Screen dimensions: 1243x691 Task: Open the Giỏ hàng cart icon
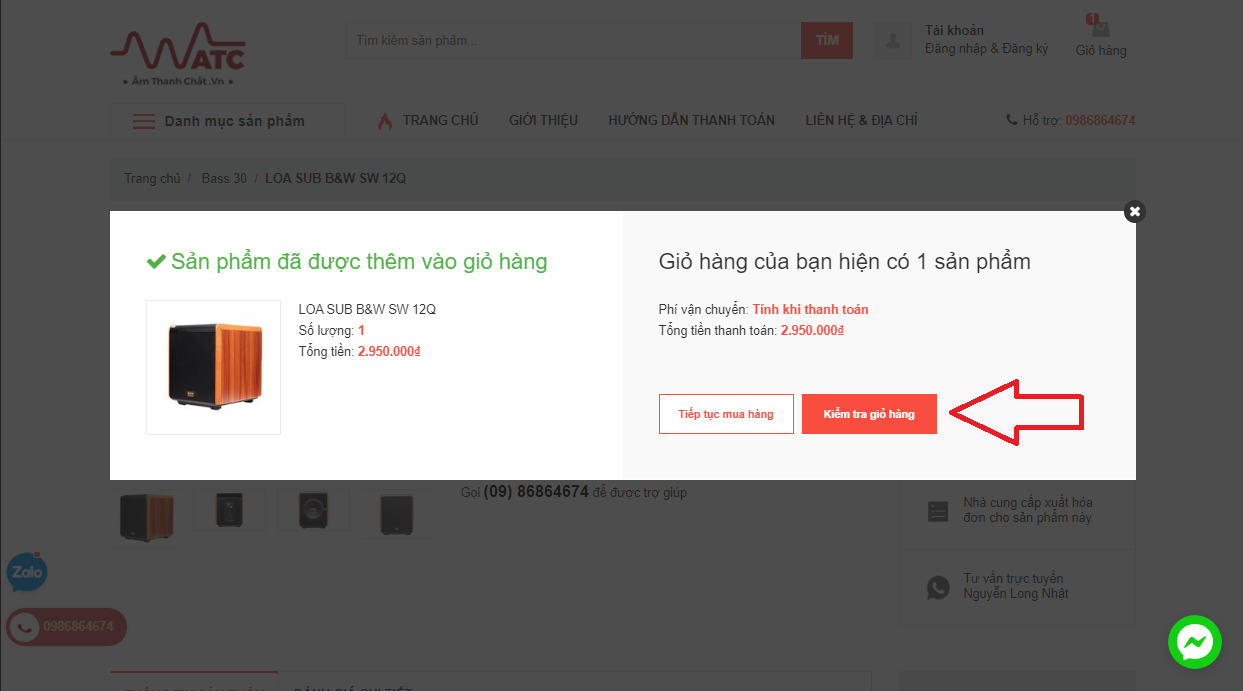(x=1100, y=35)
